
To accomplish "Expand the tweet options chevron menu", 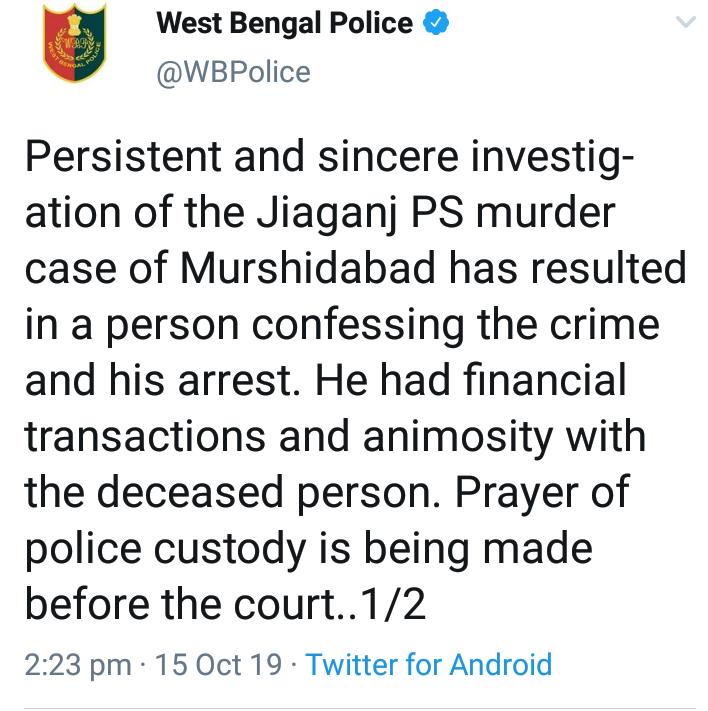I will point(685,21).
